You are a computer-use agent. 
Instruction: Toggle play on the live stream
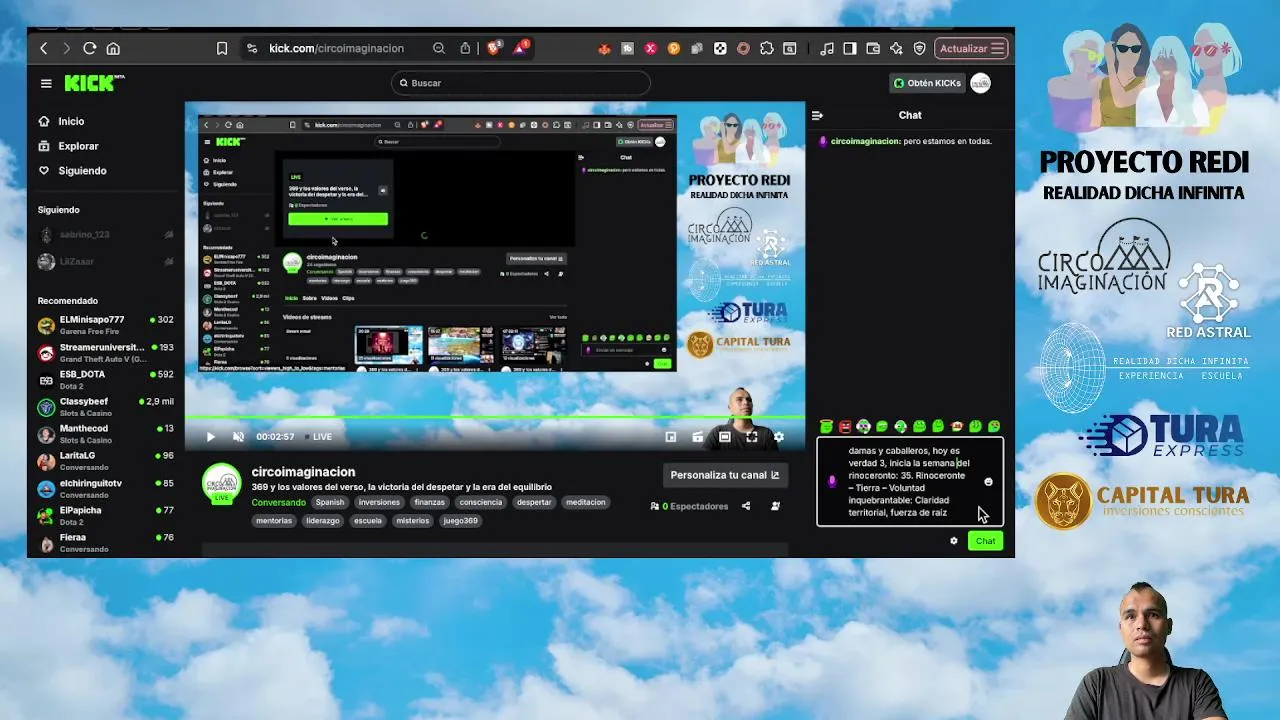click(210, 437)
